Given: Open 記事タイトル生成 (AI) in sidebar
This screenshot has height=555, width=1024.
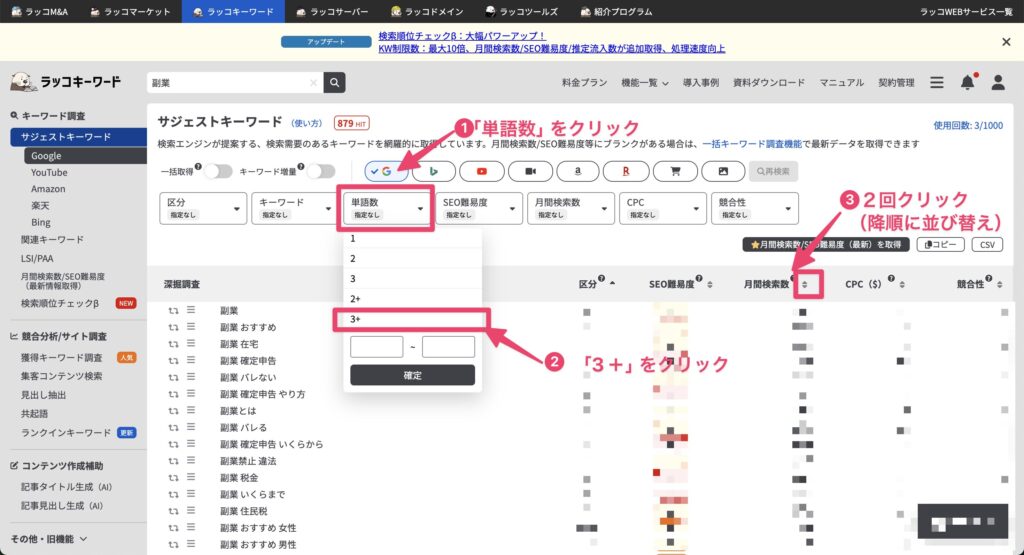Looking at the screenshot, I should pyautogui.click(x=67, y=487).
